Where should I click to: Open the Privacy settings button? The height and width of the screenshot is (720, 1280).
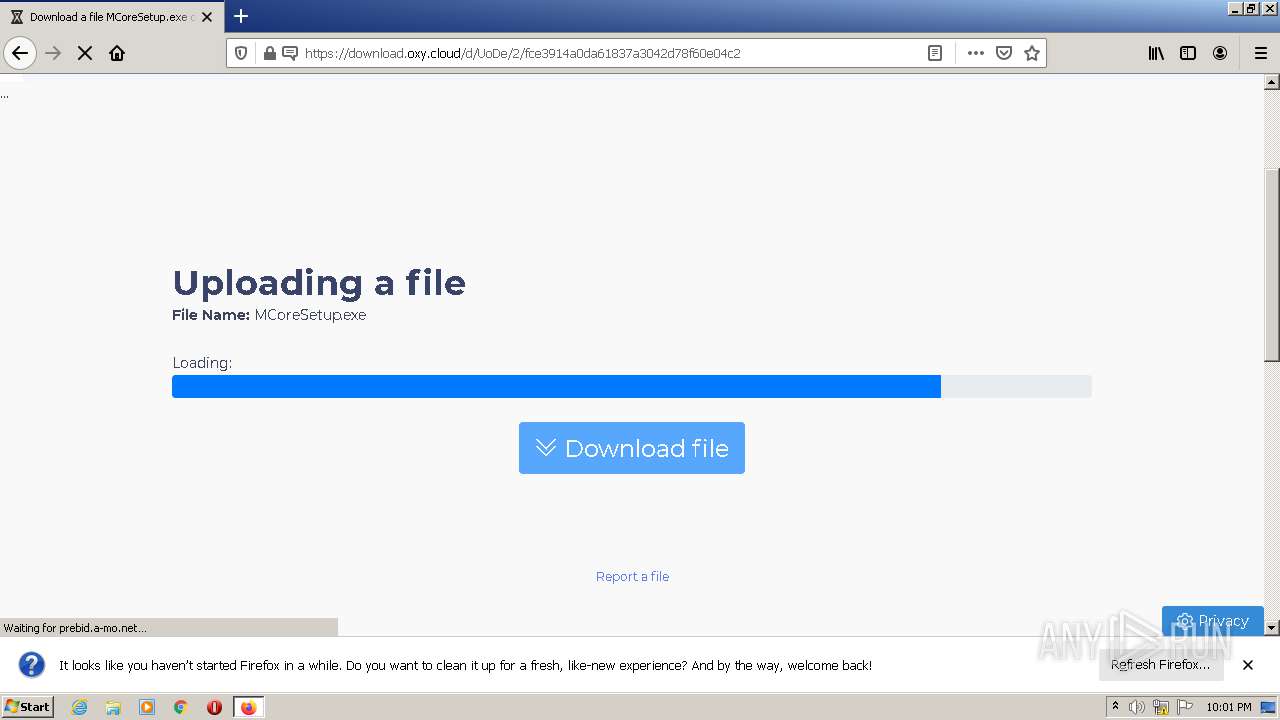1212,620
